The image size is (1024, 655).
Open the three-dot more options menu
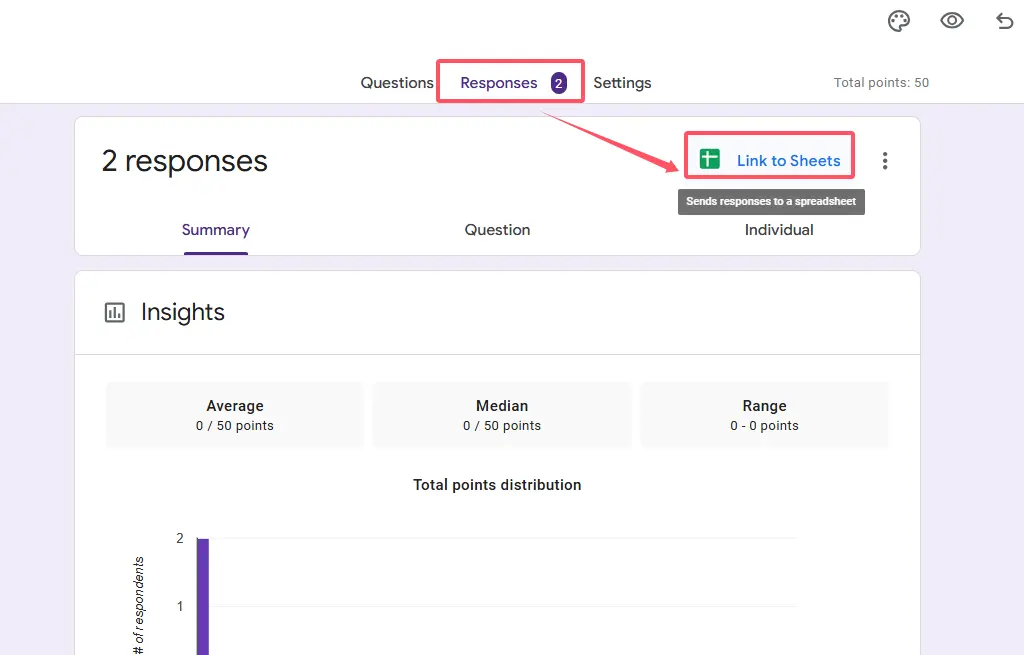click(x=884, y=161)
